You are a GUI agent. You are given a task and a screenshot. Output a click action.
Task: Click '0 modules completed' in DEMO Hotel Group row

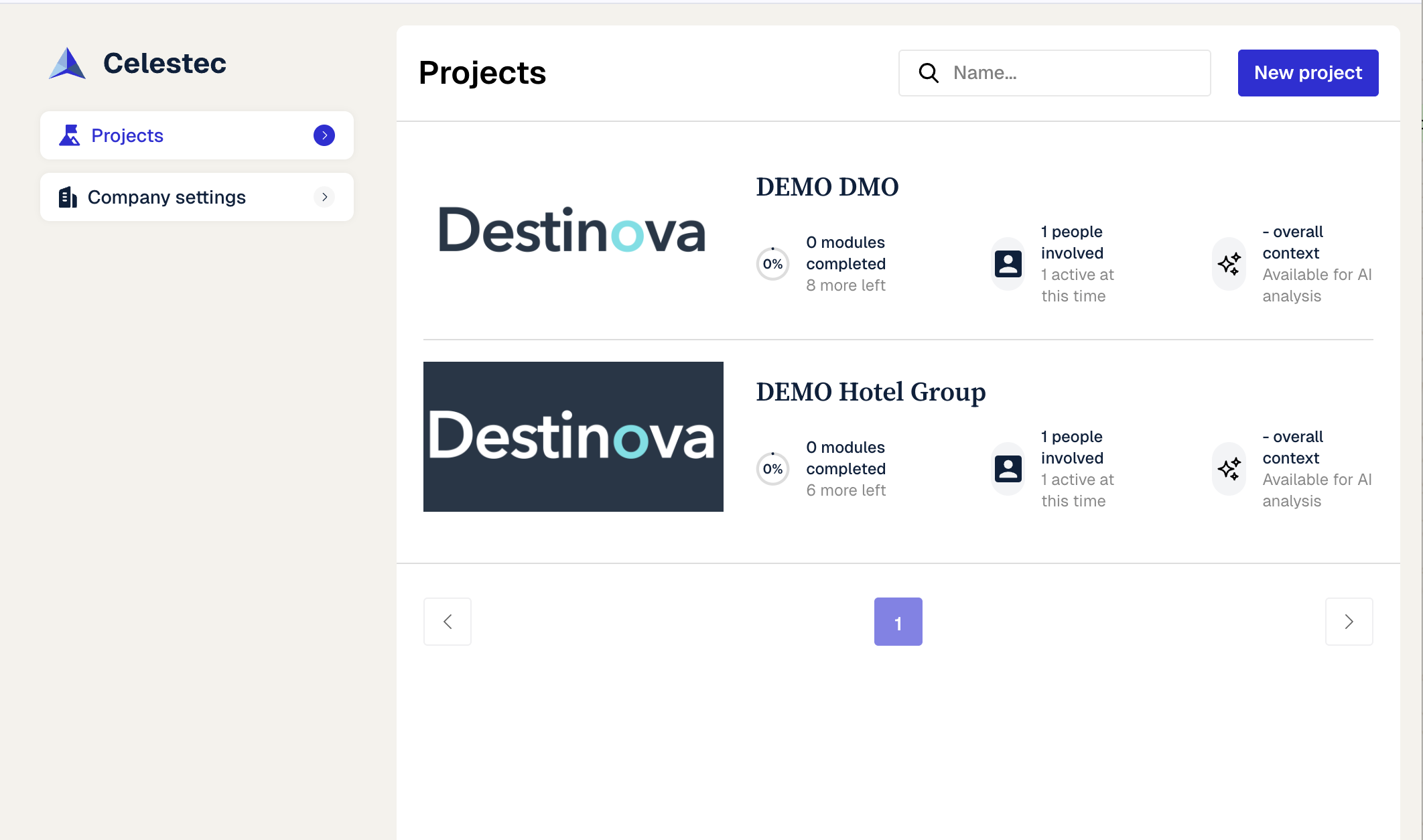[x=845, y=458]
